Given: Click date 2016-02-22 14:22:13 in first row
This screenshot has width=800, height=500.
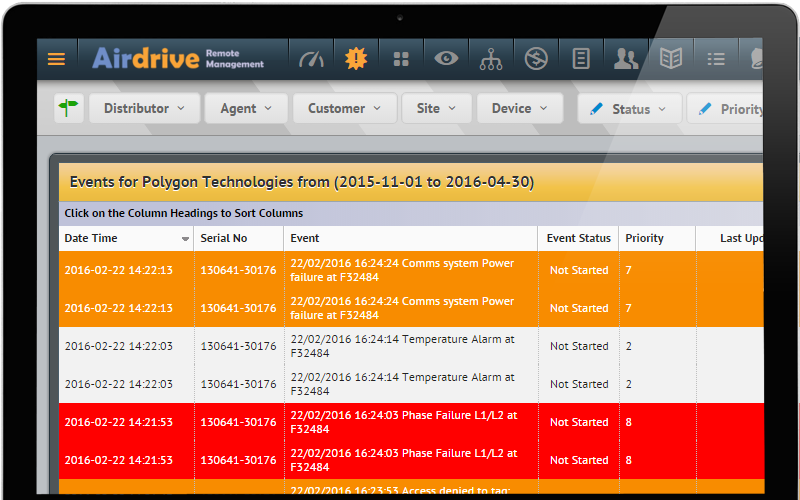Looking at the screenshot, I should tap(118, 270).
